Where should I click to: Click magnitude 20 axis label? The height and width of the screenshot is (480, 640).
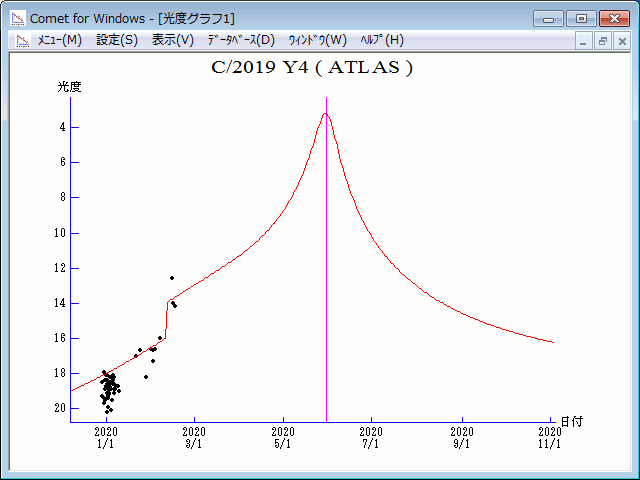tap(60, 408)
